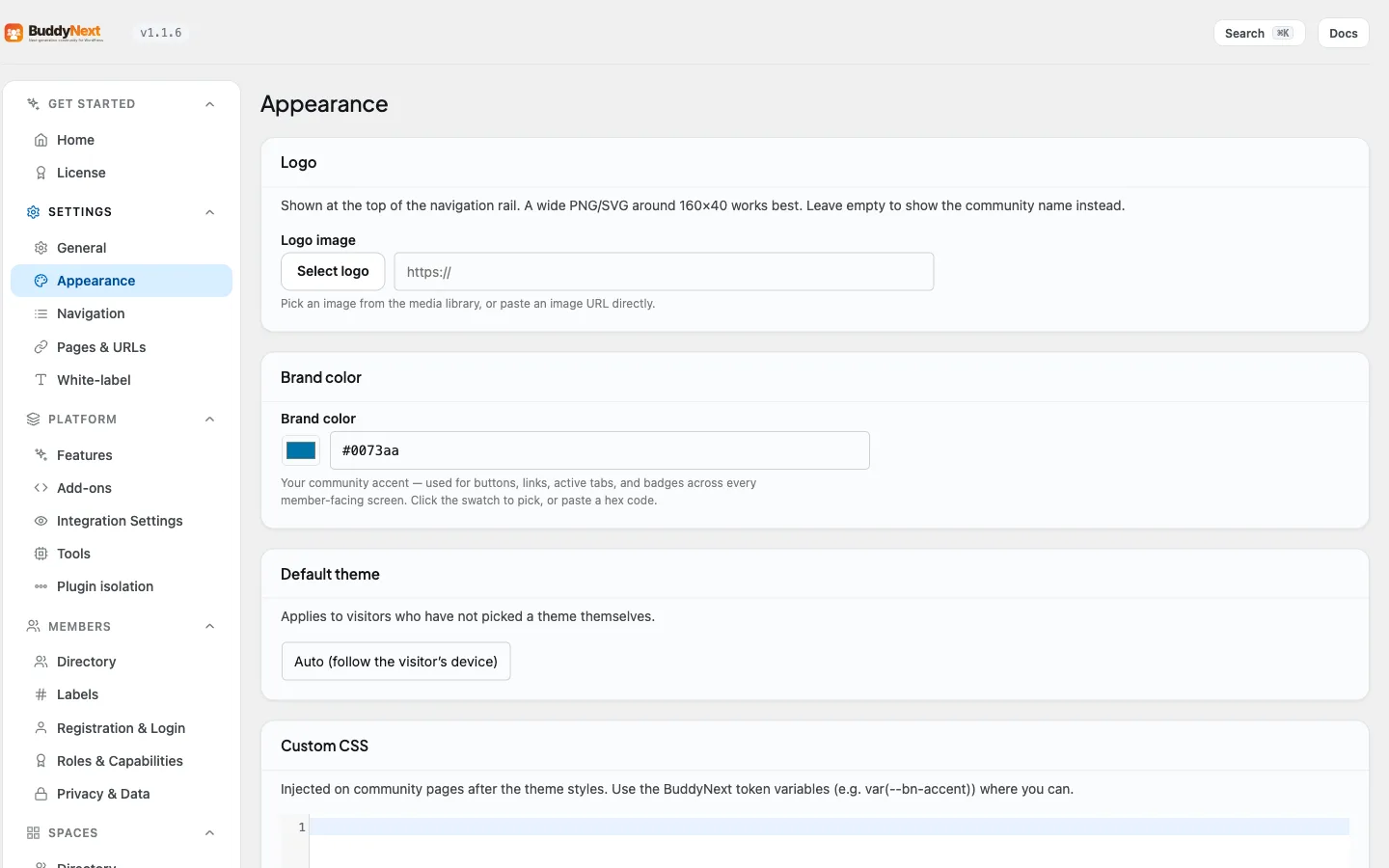This screenshot has width=1389, height=868.
Task: Open the Docs link
Action: coord(1343,33)
